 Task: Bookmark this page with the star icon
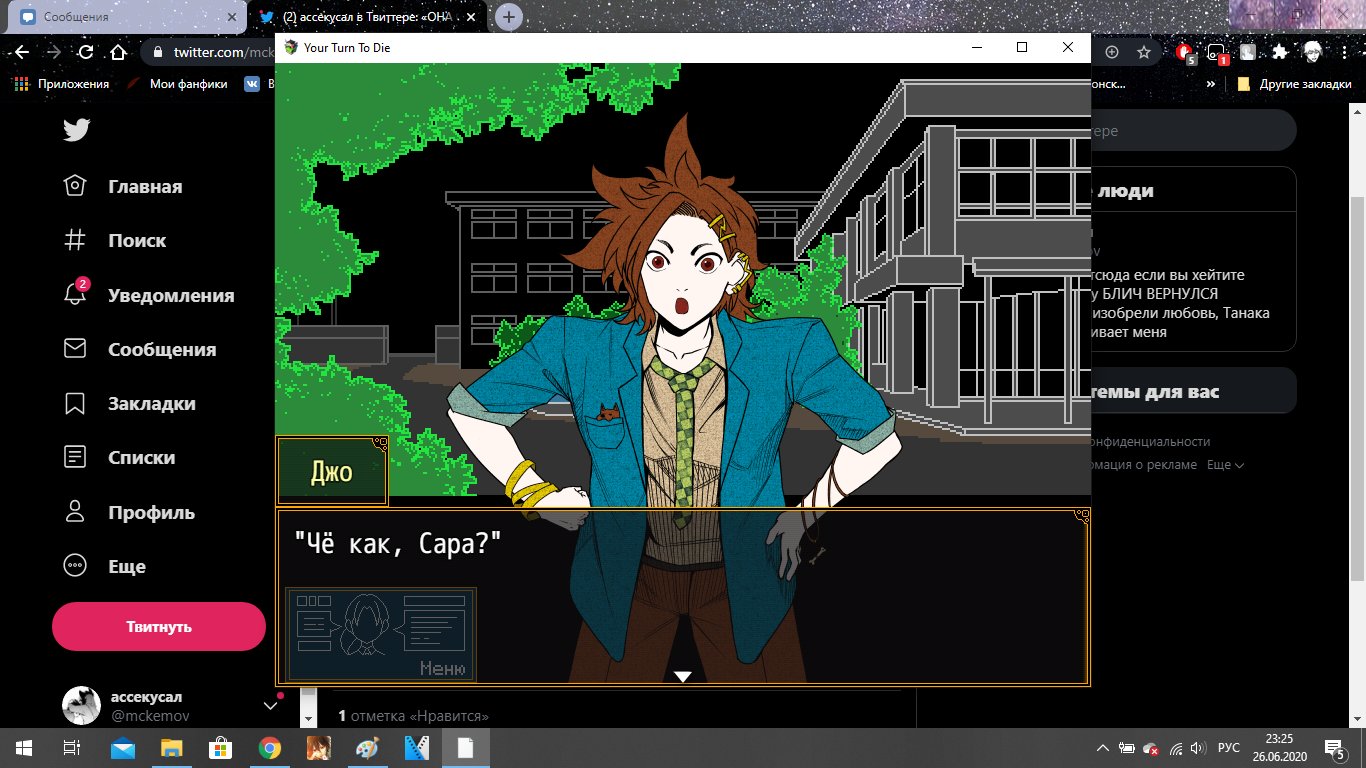click(1144, 52)
